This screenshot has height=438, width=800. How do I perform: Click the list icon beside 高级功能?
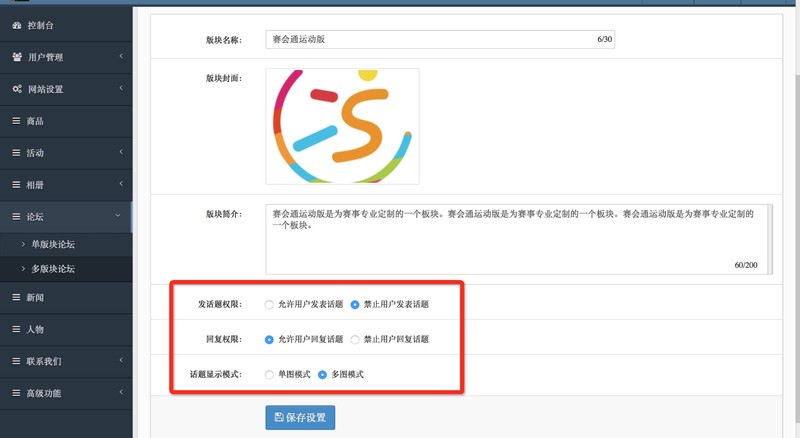point(16,393)
